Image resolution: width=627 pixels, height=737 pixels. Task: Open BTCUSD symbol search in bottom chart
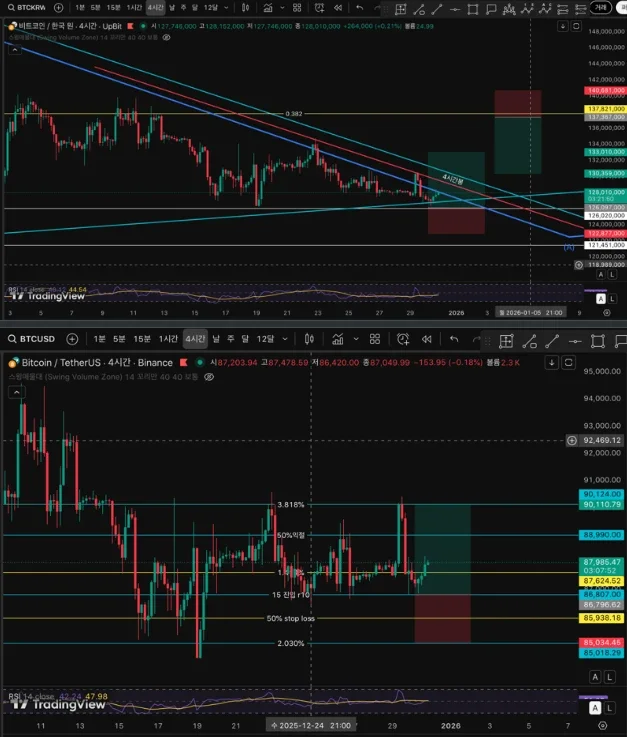pyautogui.click(x=31, y=339)
